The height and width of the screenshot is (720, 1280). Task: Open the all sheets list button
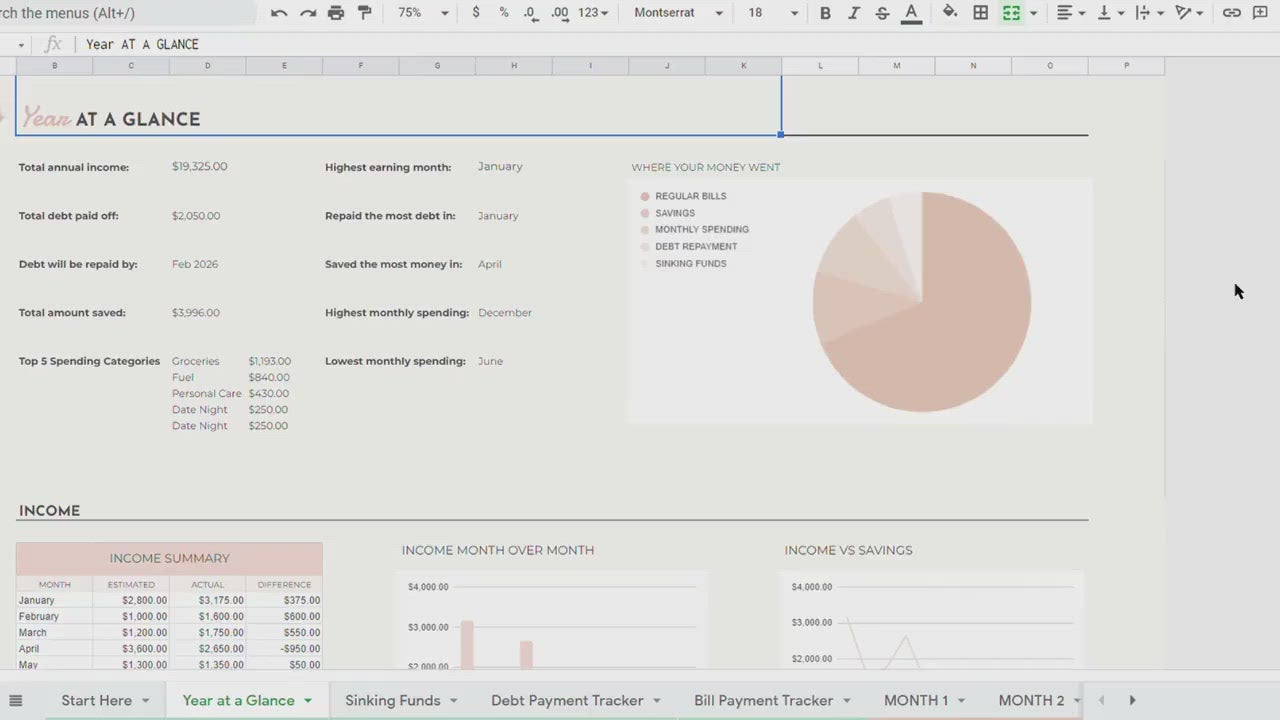(16, 700)
